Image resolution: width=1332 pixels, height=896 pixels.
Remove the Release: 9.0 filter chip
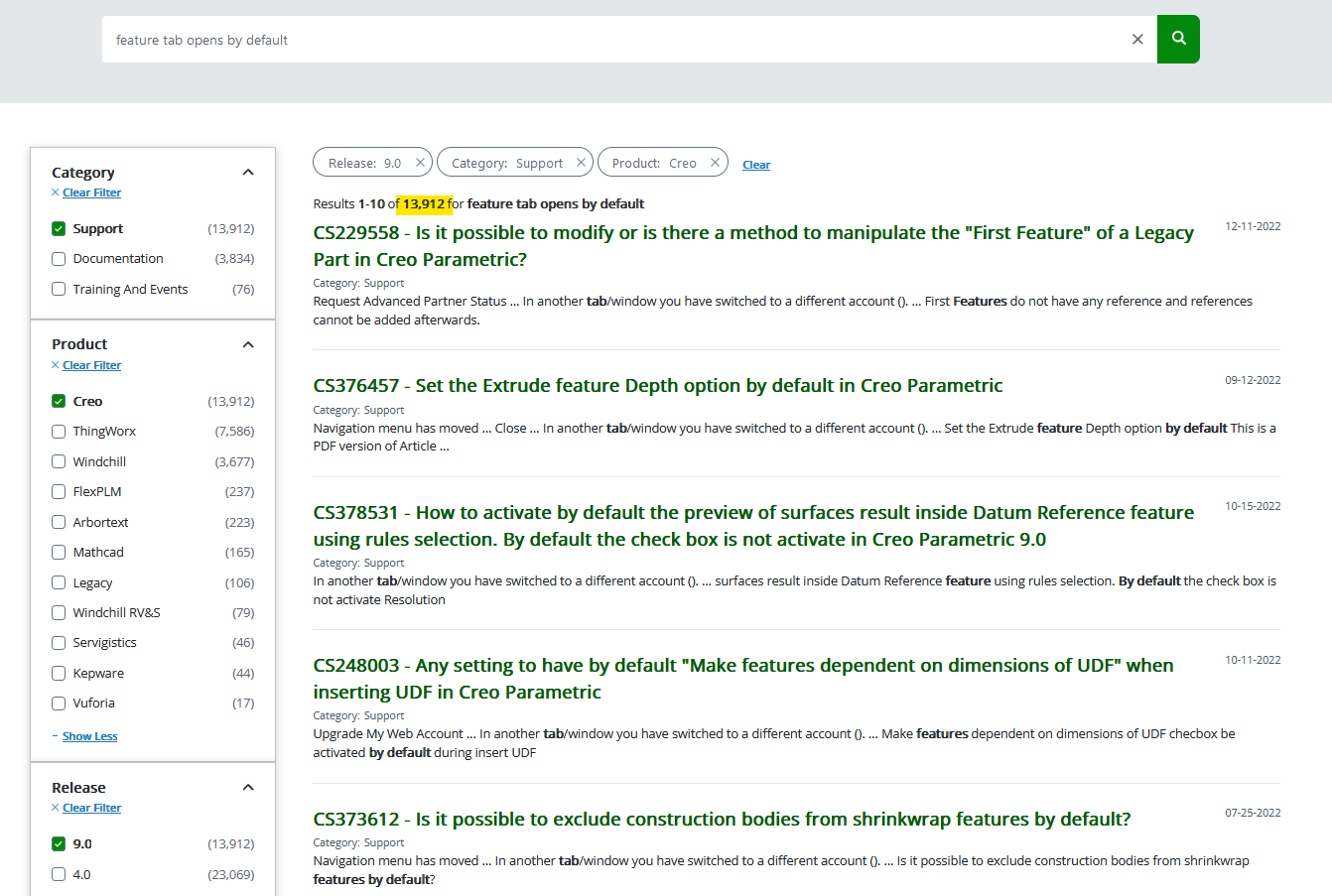point(420,162)
